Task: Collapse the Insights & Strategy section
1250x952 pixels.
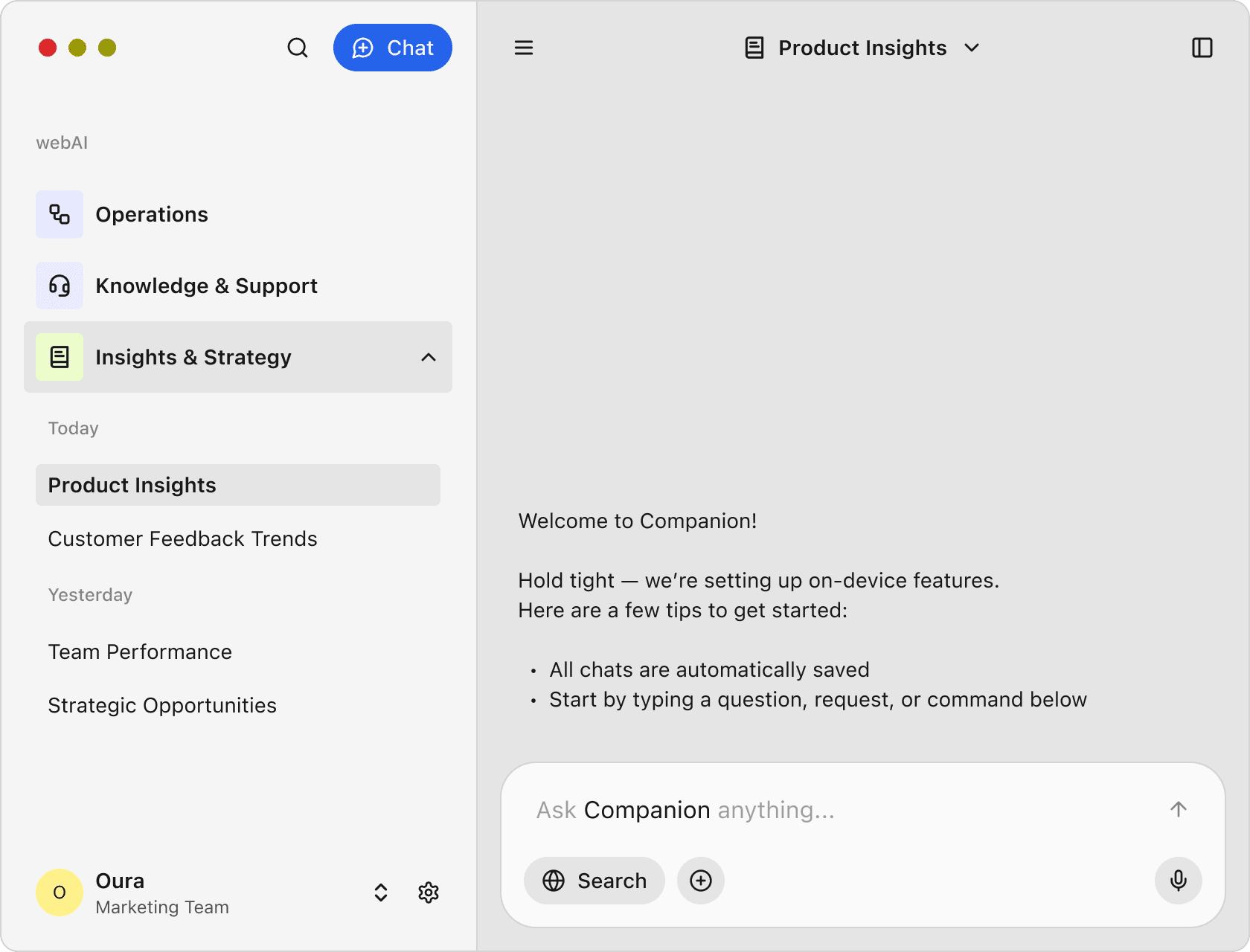Action: coord(429,357)
